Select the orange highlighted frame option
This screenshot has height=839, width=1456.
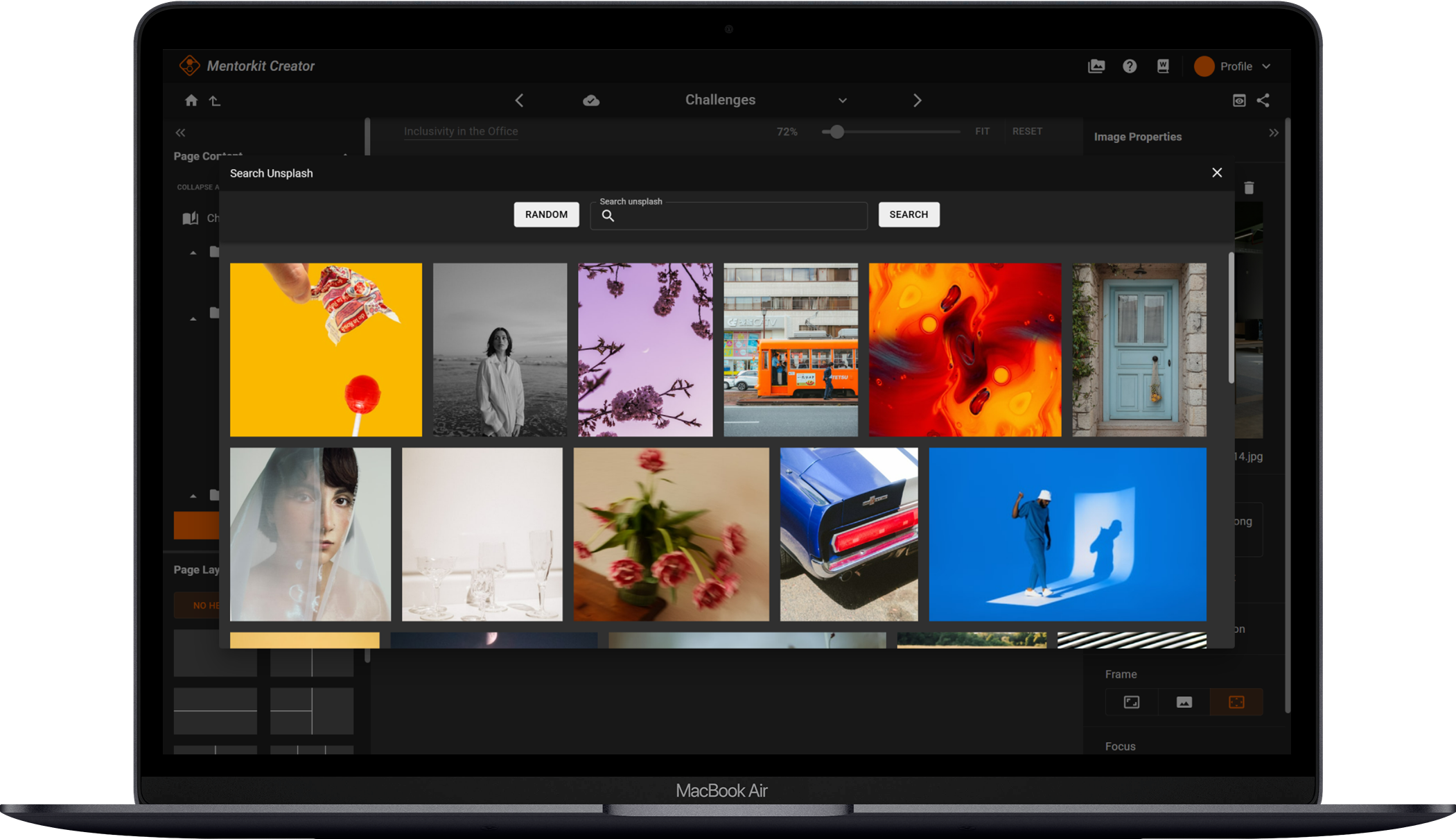click(1236, 702)
